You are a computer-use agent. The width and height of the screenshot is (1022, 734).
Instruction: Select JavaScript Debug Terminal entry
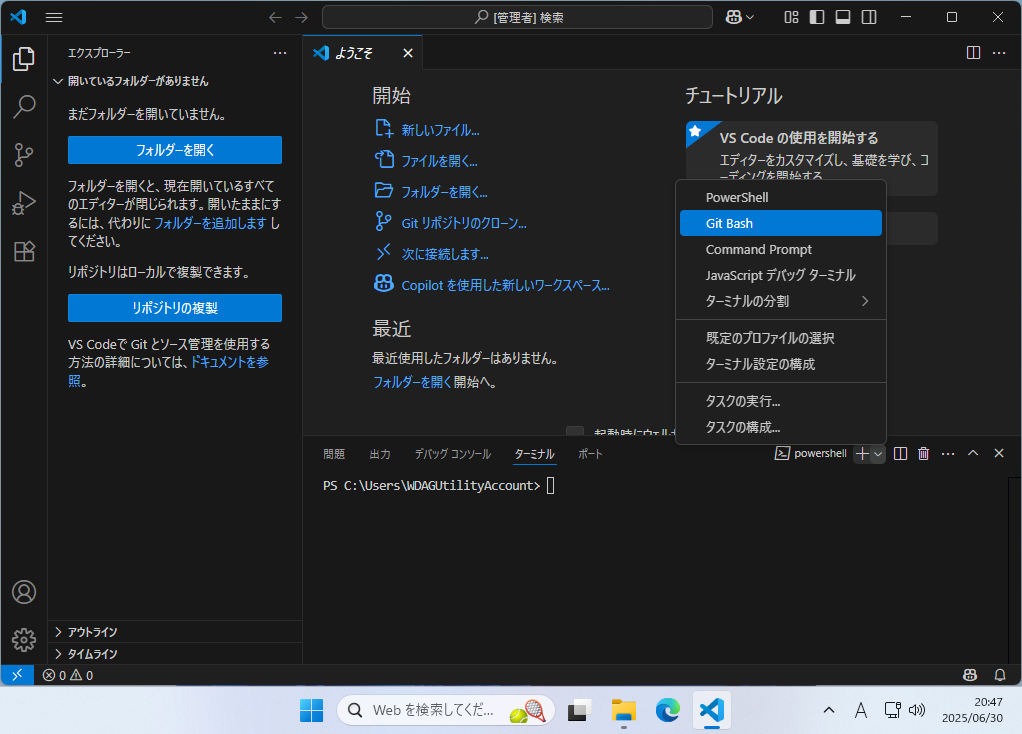781,275
